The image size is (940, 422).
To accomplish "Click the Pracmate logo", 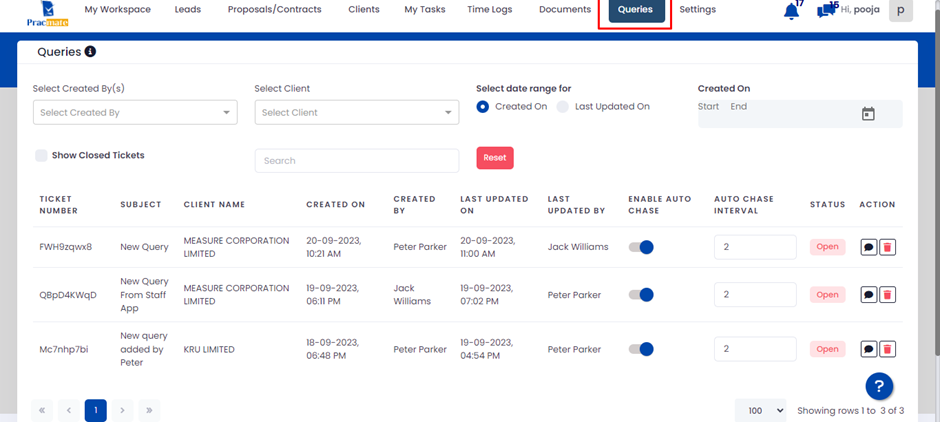I will click(x=48, y=14).
